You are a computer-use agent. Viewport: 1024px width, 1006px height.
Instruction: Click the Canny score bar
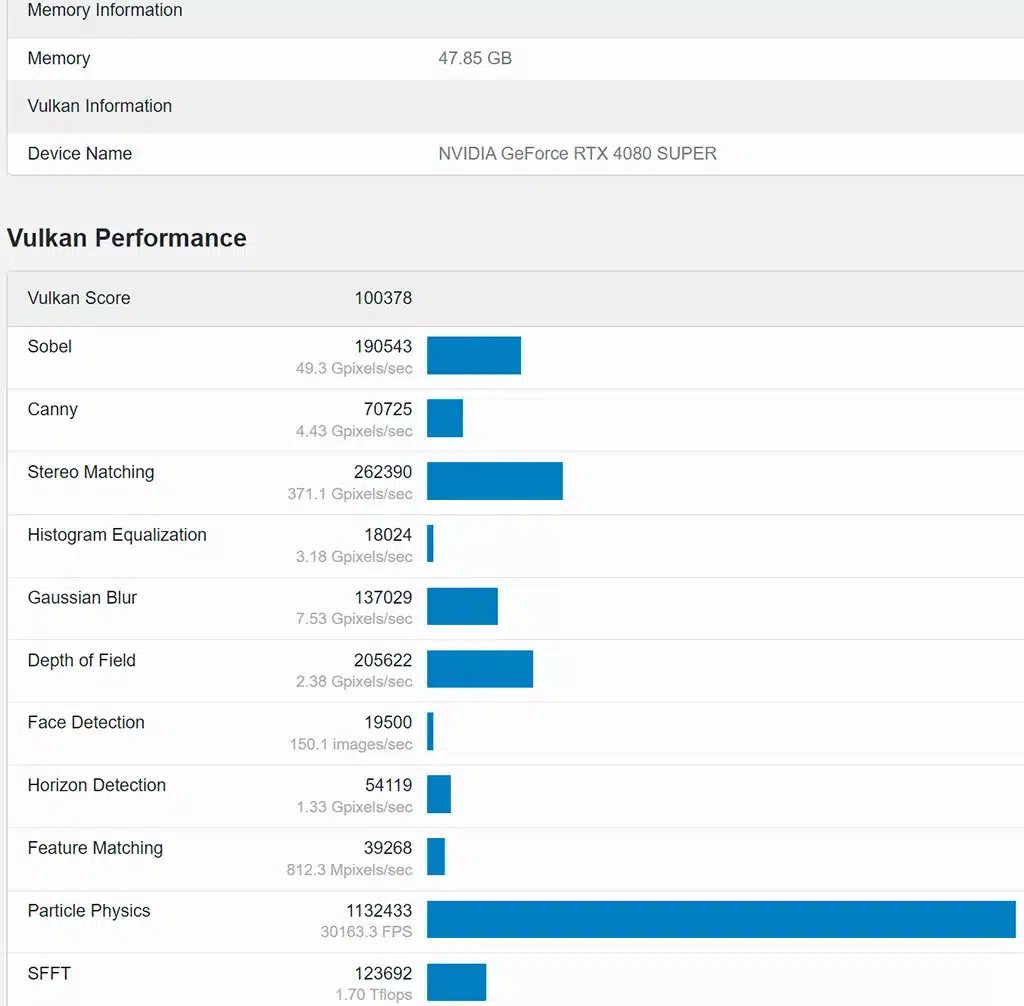pyautogui.click(x=445, y=418)
